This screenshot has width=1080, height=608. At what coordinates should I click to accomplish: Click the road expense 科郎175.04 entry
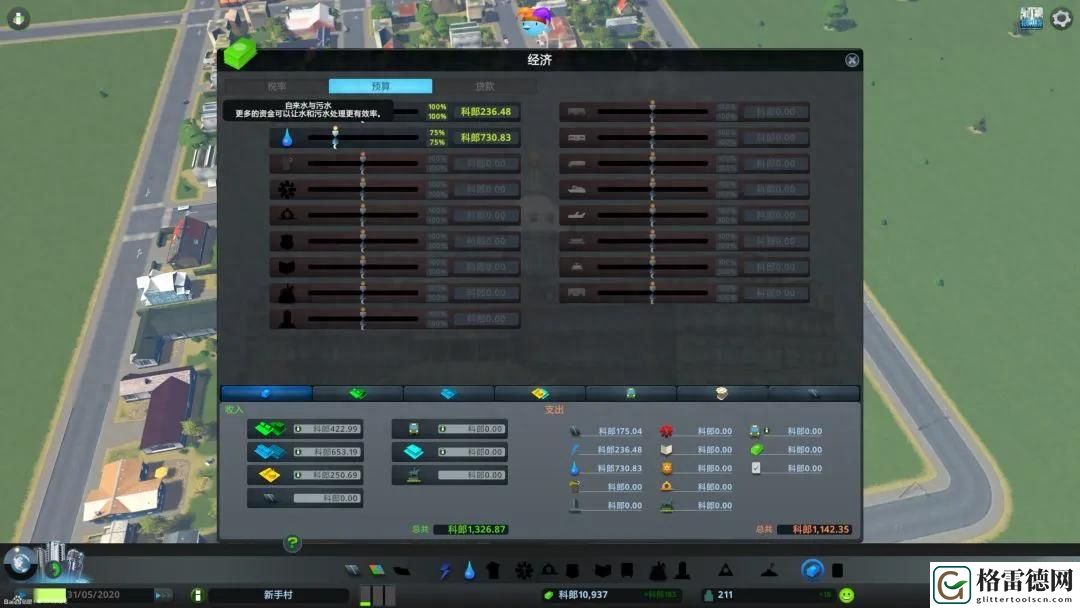click(x=606, y=431)
